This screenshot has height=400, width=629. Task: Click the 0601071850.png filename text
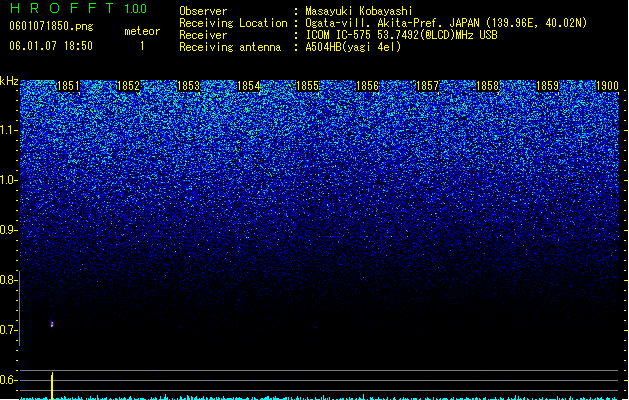(x=51, y=26)
